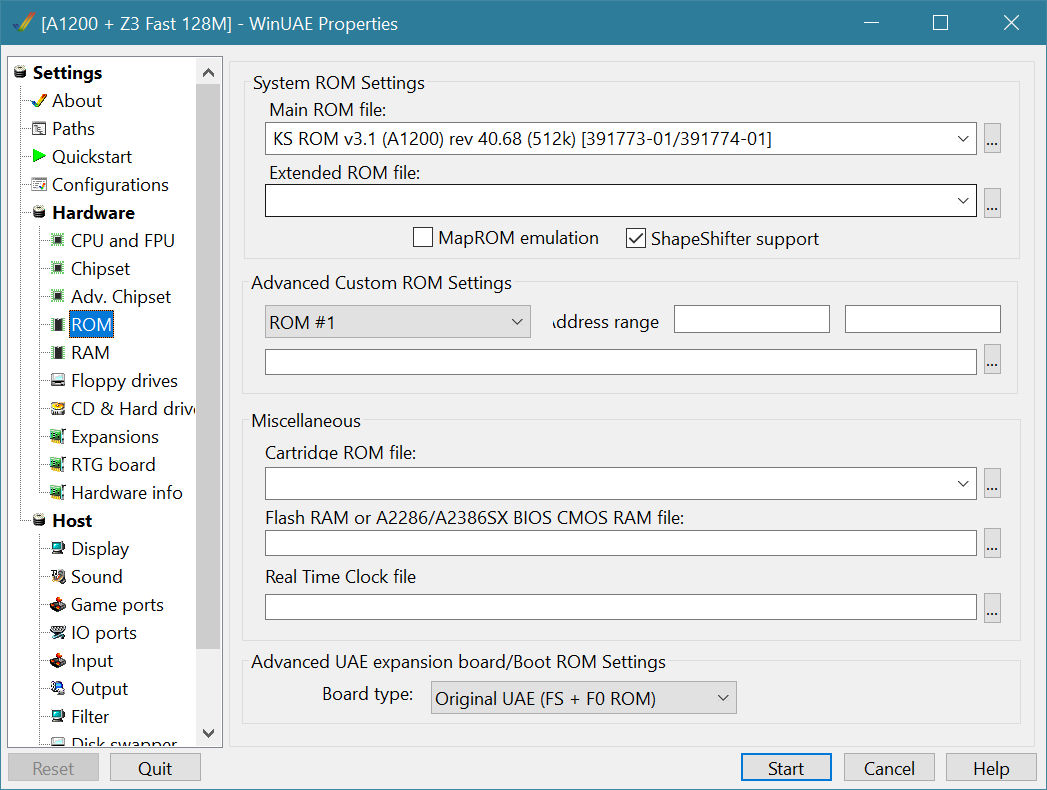
Task: Go to the RAM settings page
Action: [x=90, y=353]
